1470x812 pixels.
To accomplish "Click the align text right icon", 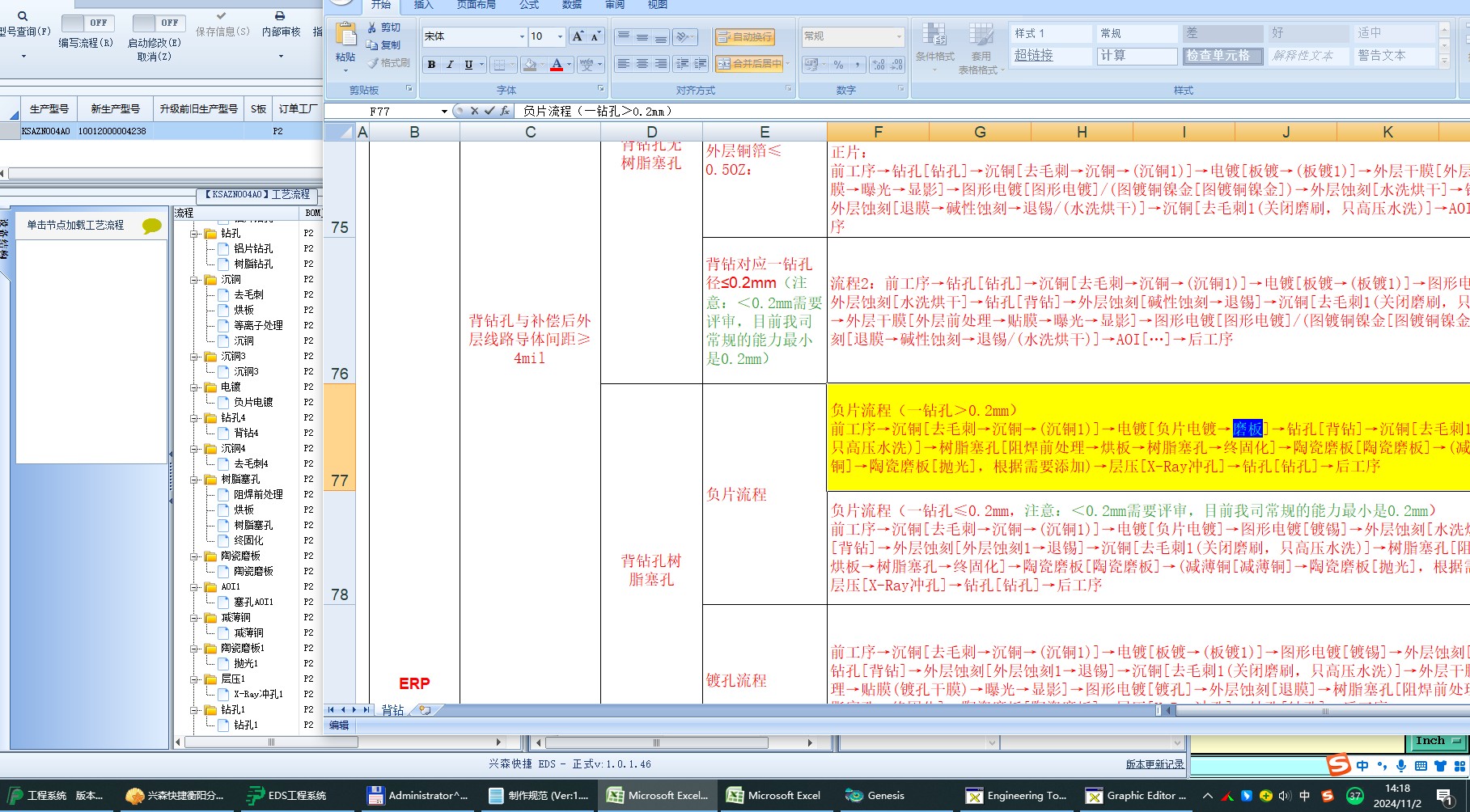I will coord(660,64).
